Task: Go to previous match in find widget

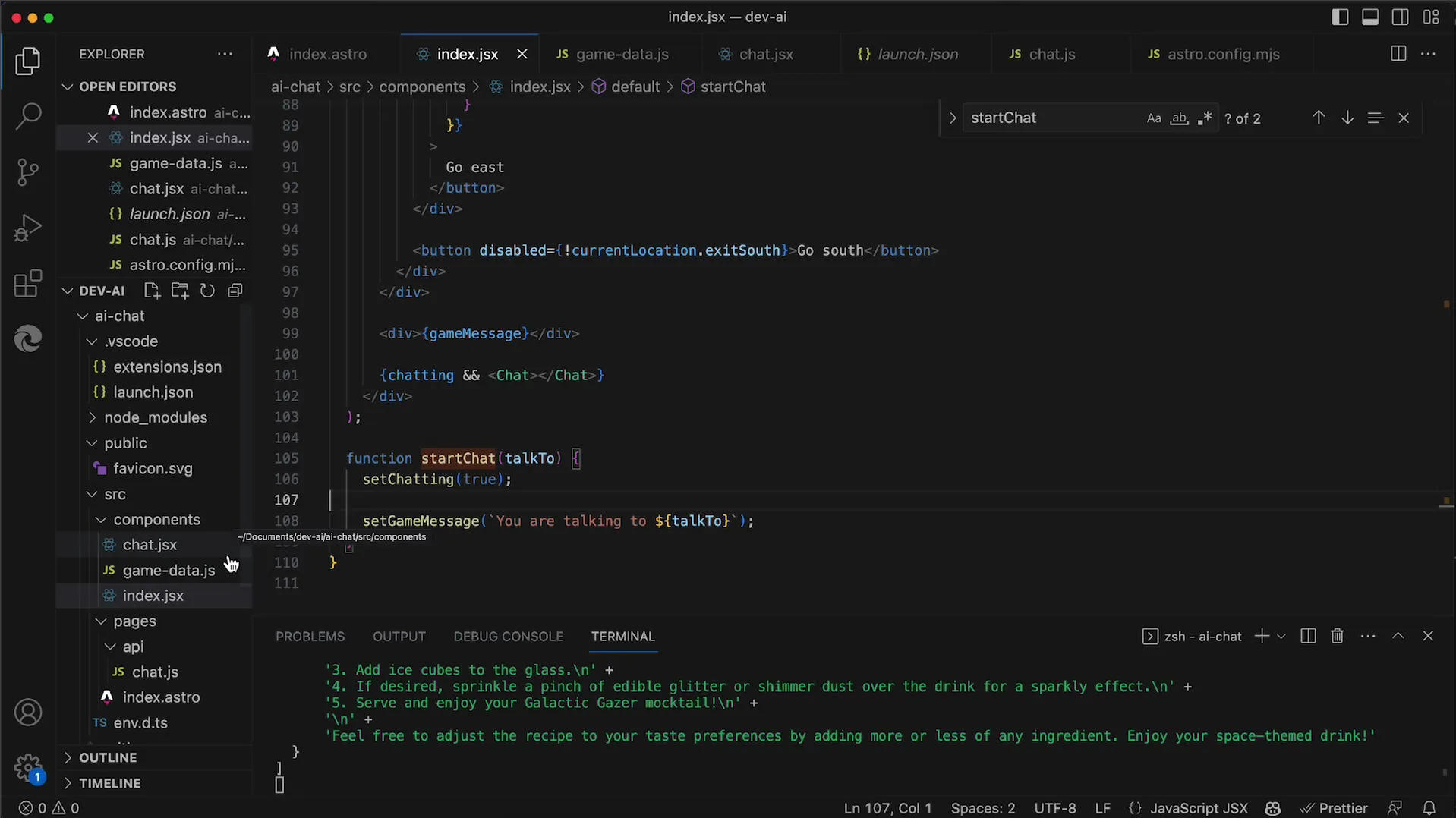Action: coord(1319,118)
